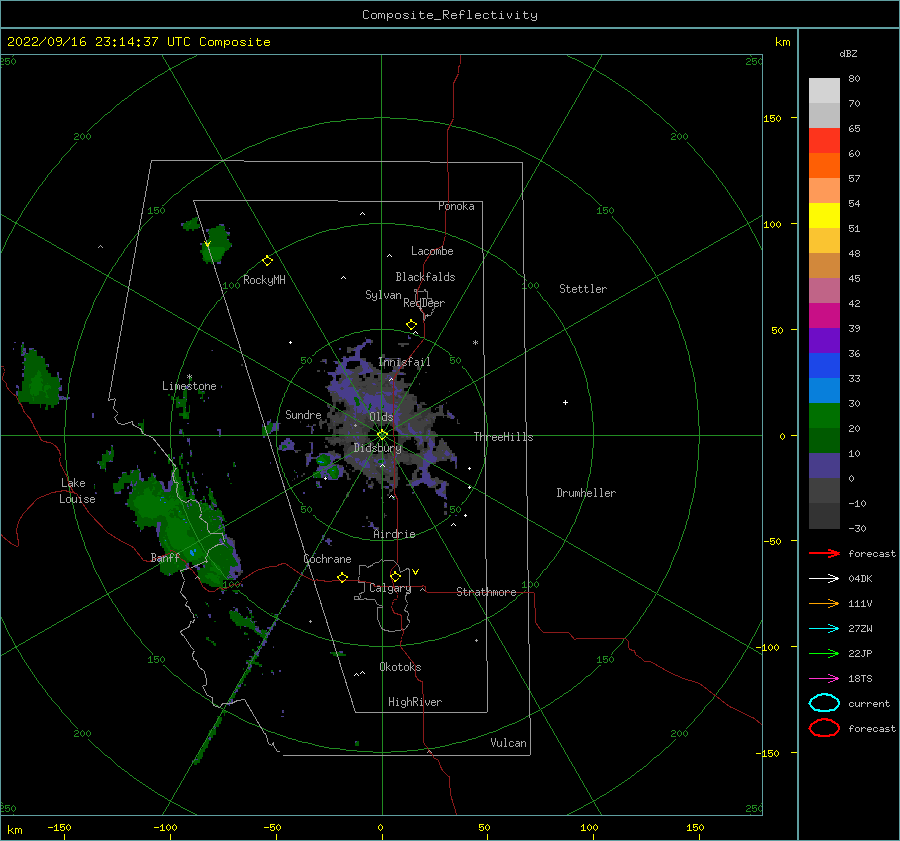Click the green 22JP arrow legend icon
Viewport: 900px width, 841px height.
pyautogui.click(x=824, y=653)
